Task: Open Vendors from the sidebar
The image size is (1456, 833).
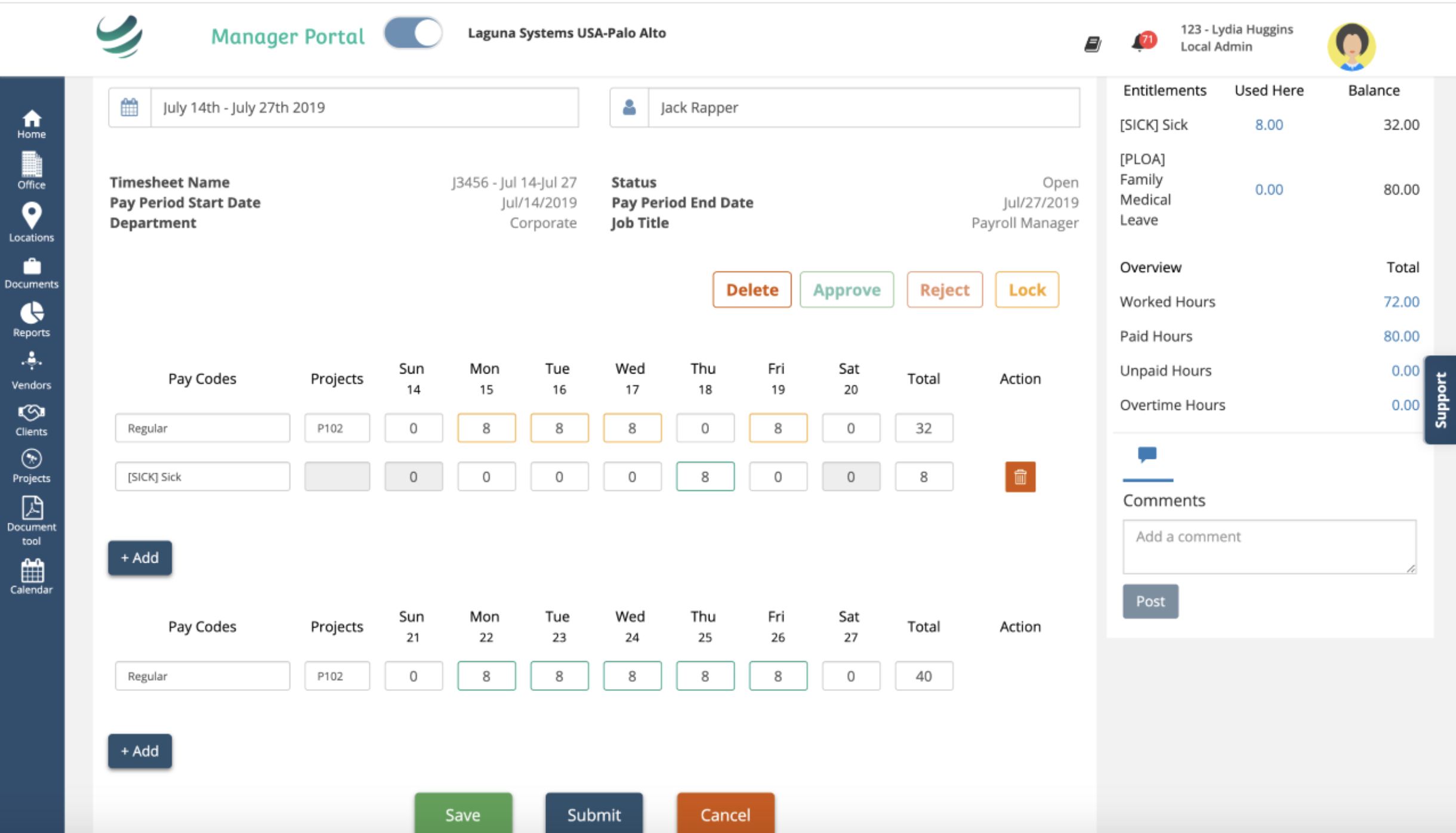Action: (x=31, y=370)
